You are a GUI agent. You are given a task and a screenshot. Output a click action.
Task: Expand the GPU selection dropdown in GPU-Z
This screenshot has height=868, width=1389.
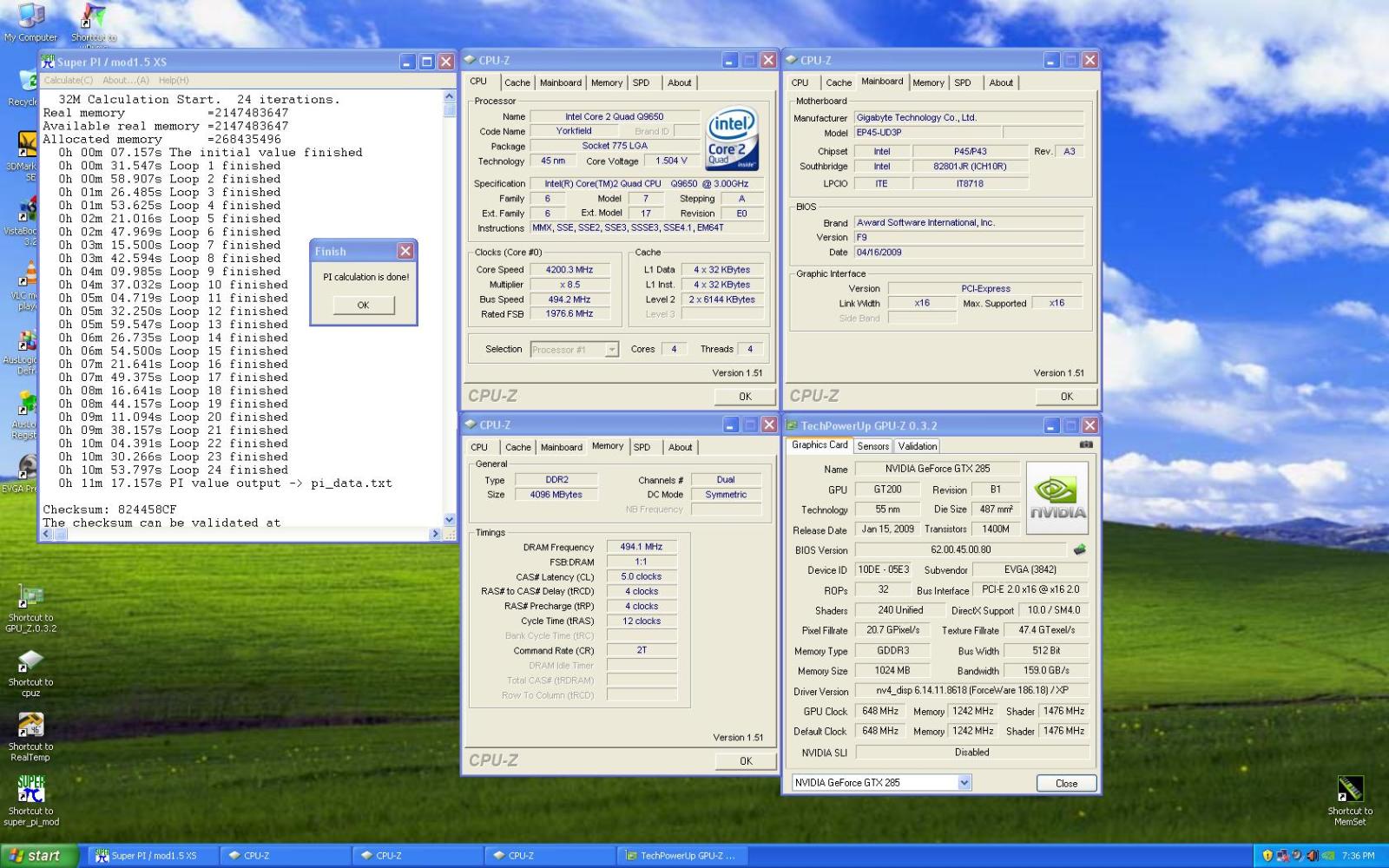tap(964, 782)
